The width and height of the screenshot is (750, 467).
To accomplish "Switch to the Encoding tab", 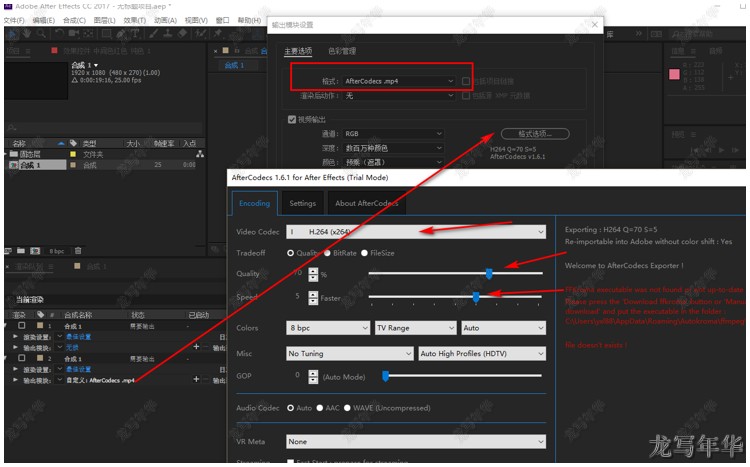I will [254, 203].
